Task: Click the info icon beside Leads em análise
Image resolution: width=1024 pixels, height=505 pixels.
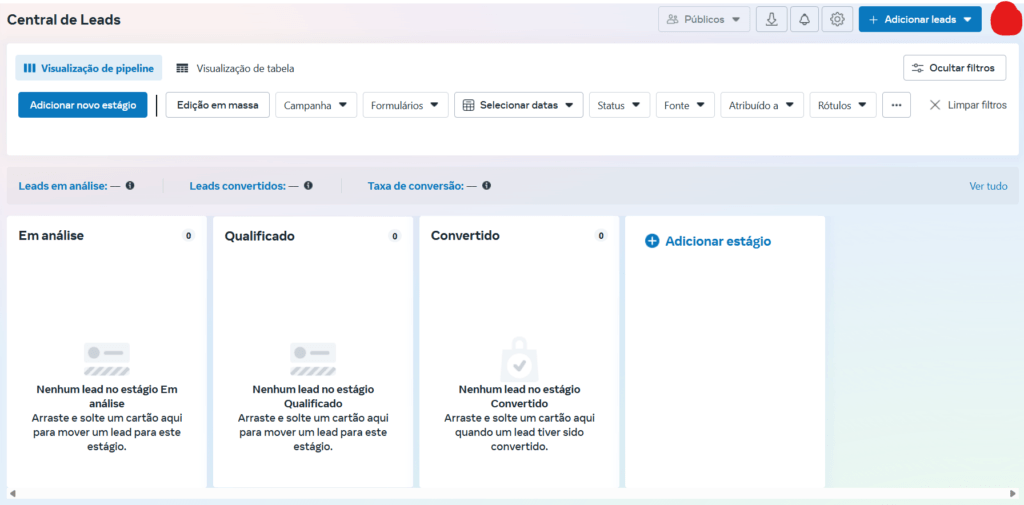Action: (130, 186)
